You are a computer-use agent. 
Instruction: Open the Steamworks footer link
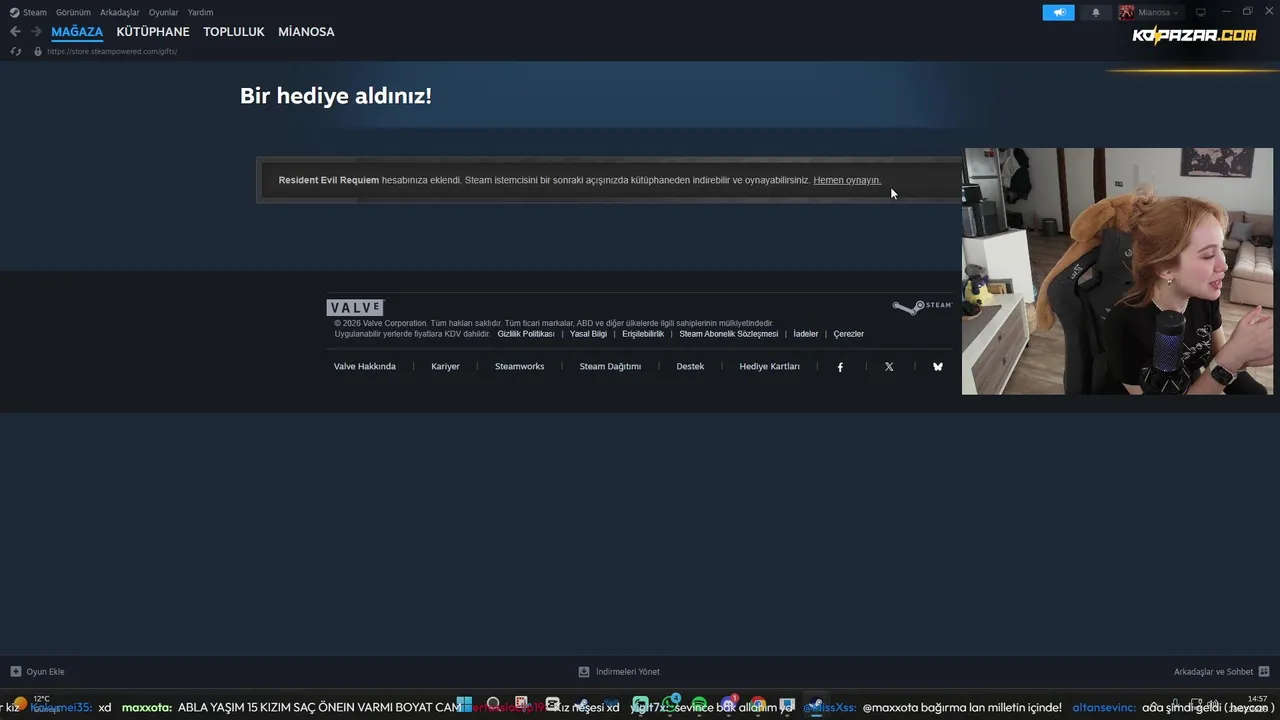[520, 367]
